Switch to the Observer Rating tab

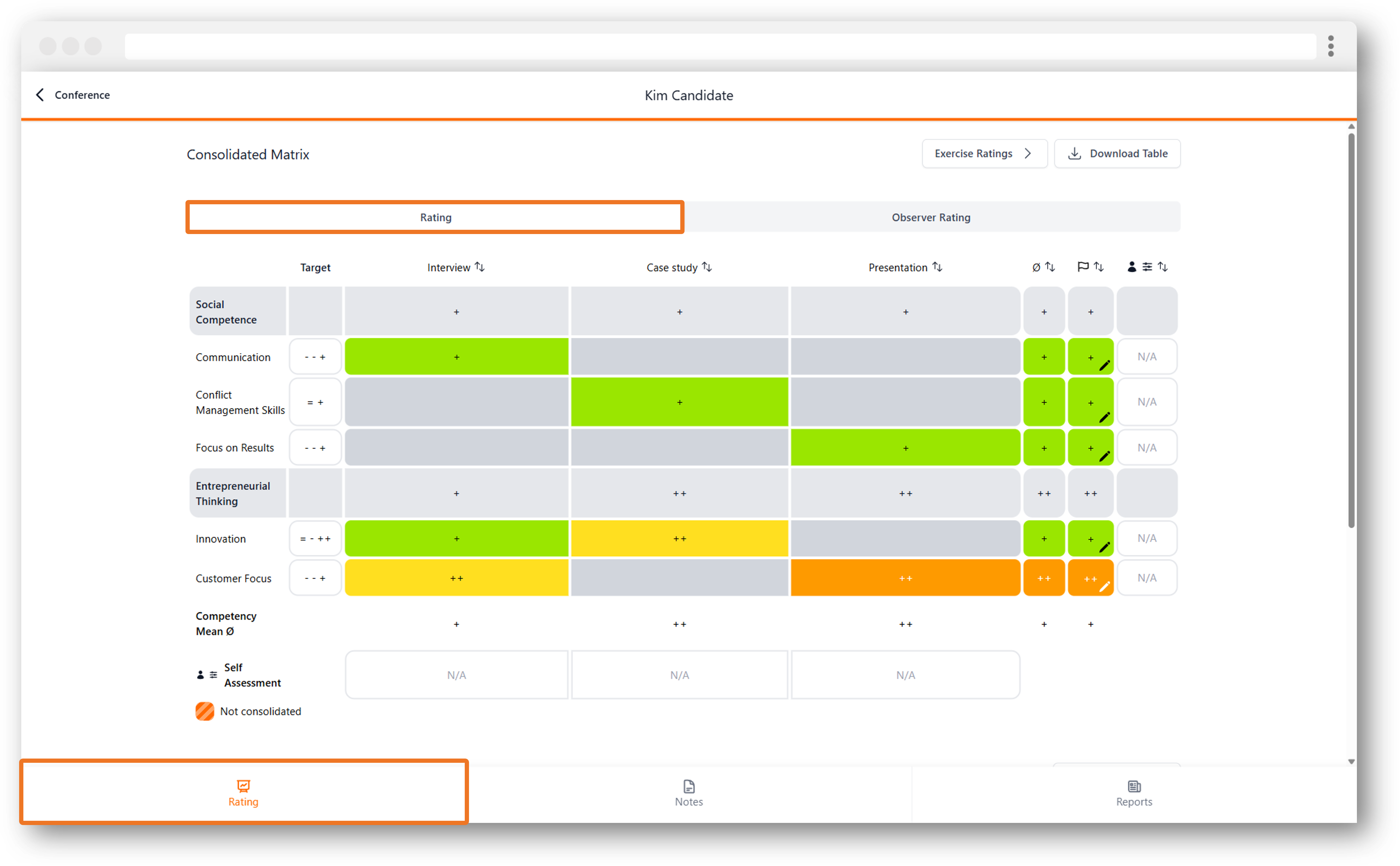pyautogui.click(x=932, y=217)
